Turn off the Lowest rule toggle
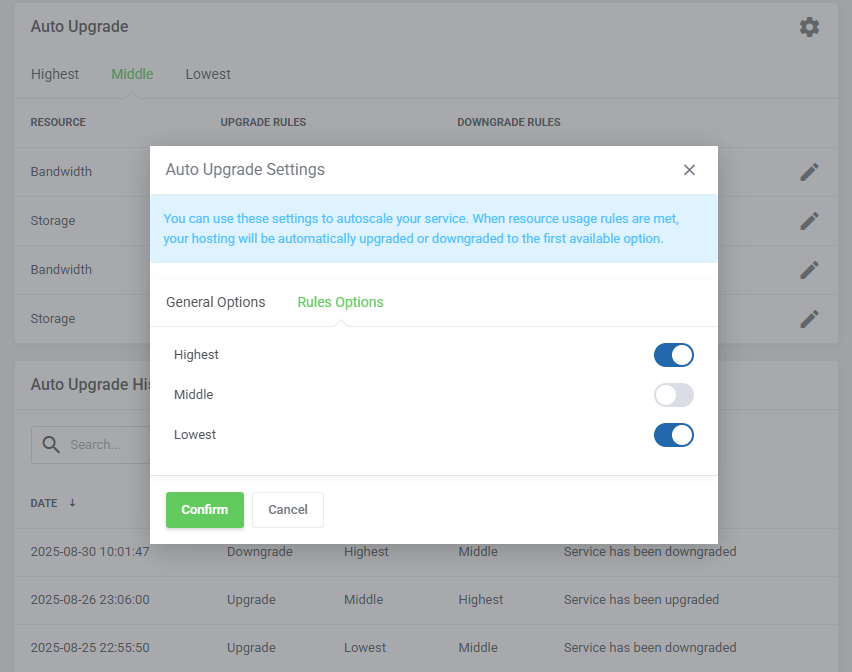 pyautogui.click(x=673, y=435)
